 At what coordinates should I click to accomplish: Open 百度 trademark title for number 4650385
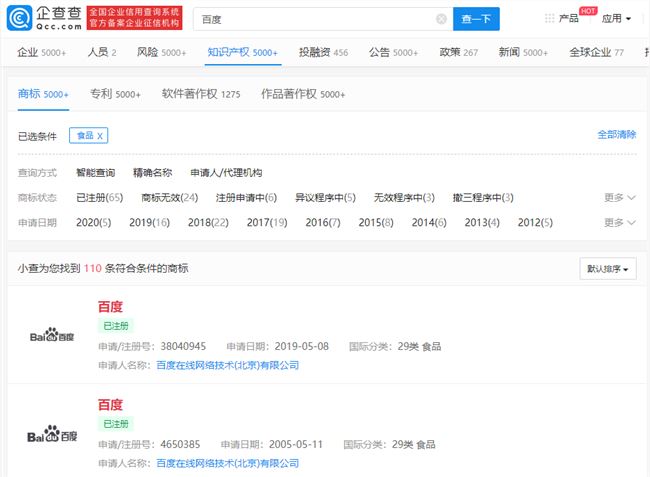point(110,404)
